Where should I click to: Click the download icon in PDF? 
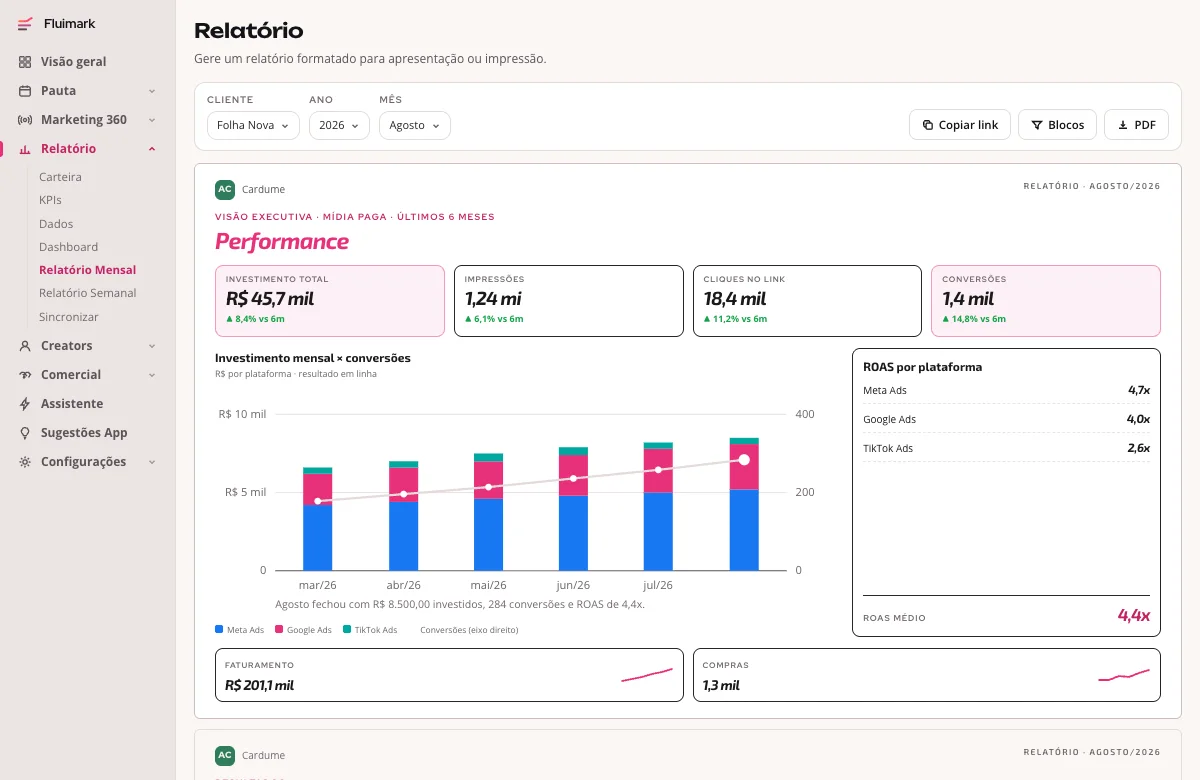(x=1123, y=125)
